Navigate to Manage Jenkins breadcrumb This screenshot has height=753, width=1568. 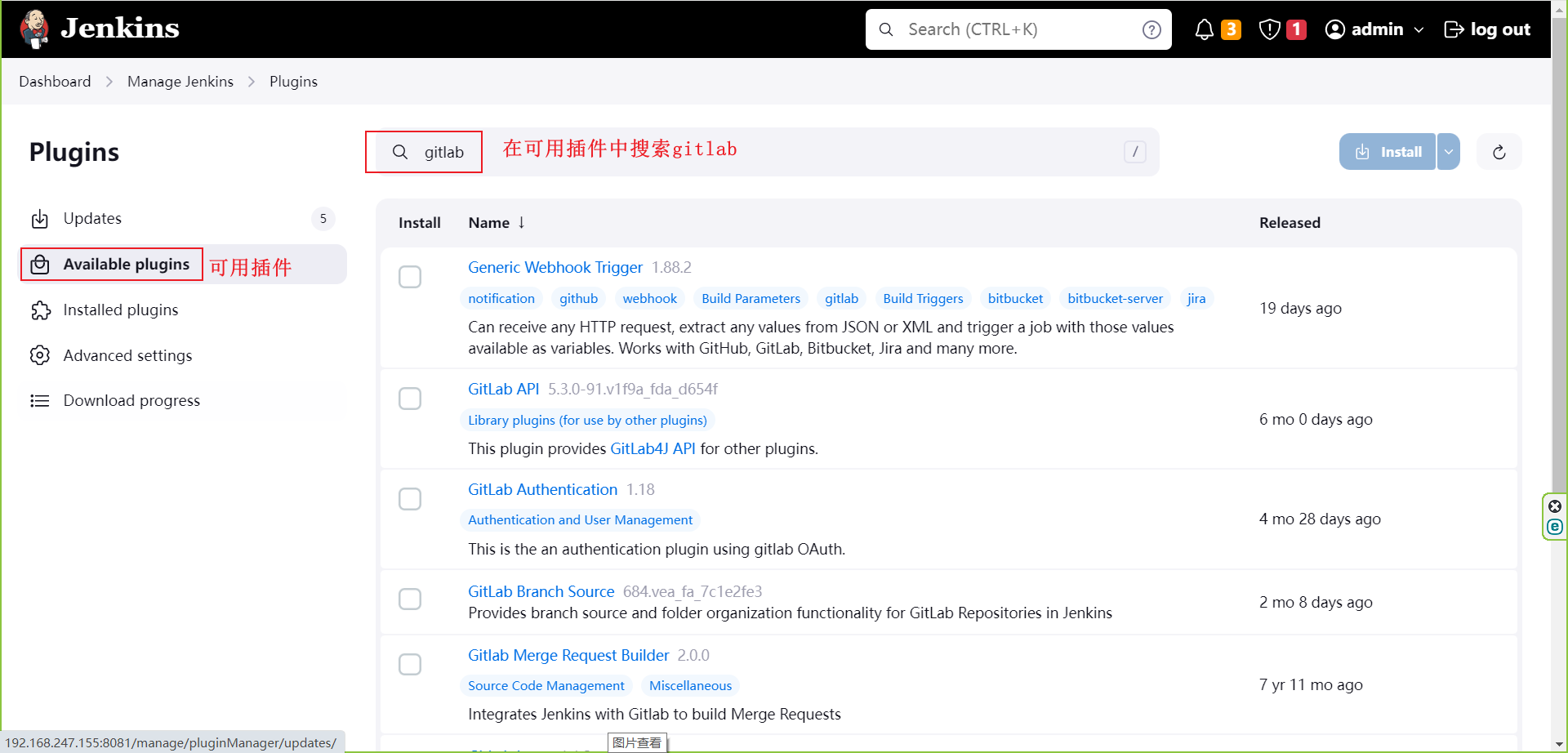click(180, 81)
